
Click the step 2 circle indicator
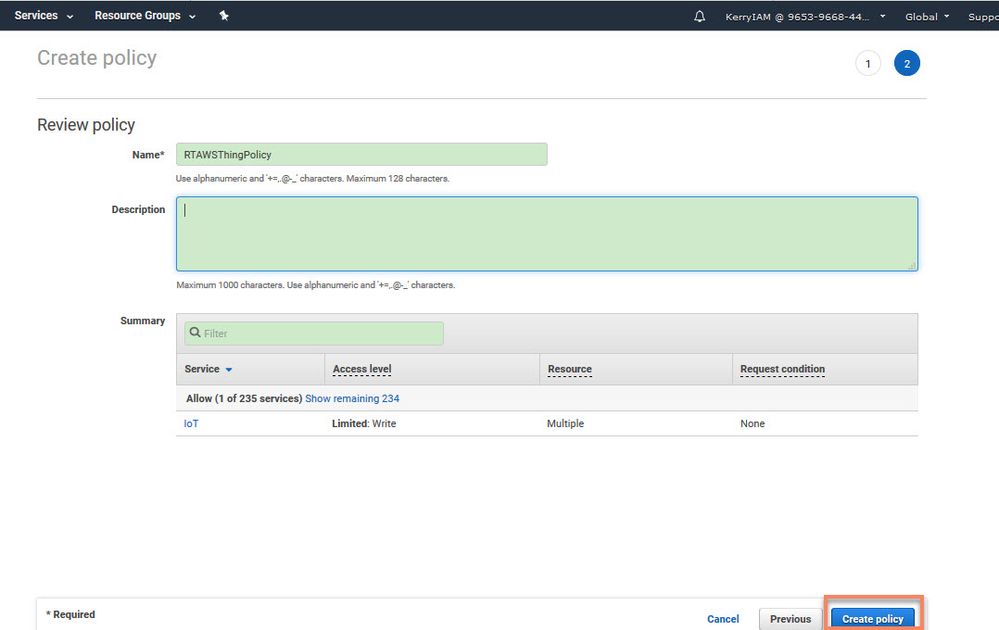(x=907, y=64)
